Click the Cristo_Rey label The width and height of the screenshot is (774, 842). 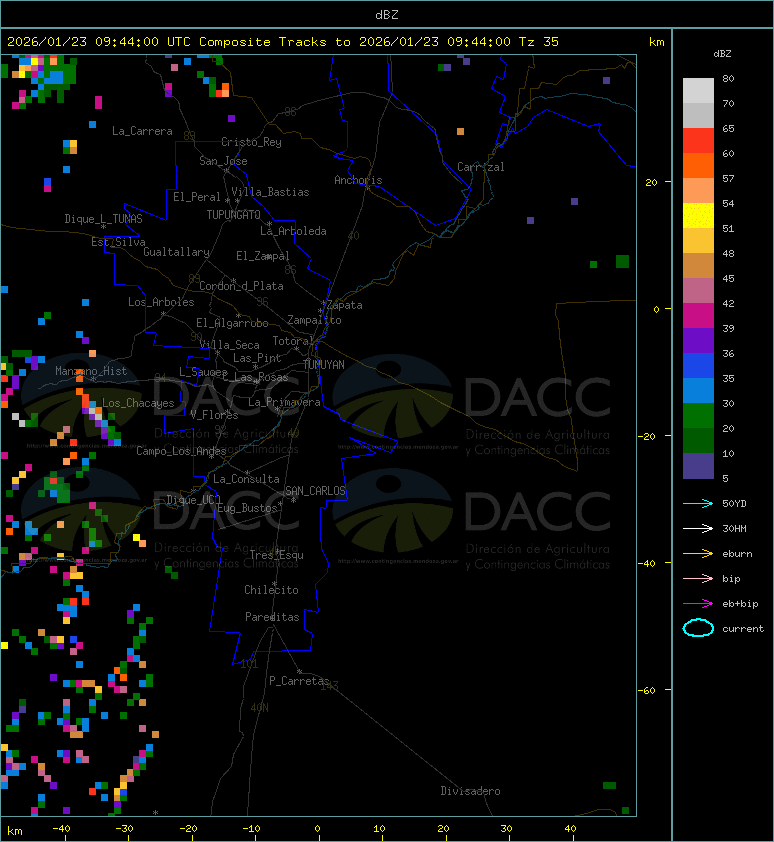tap(251, 142)
